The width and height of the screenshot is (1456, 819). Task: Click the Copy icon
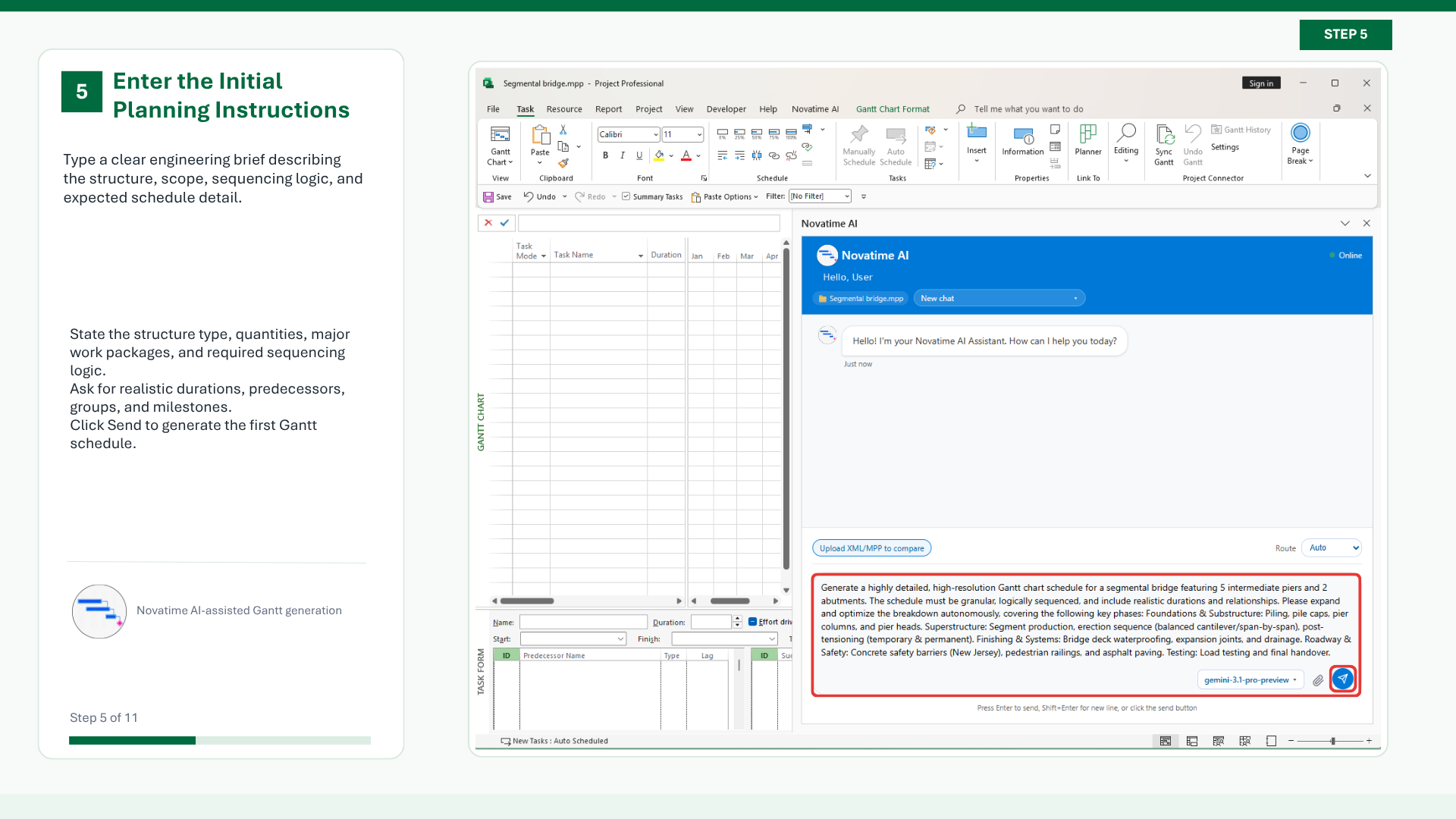tap(563, 146)
